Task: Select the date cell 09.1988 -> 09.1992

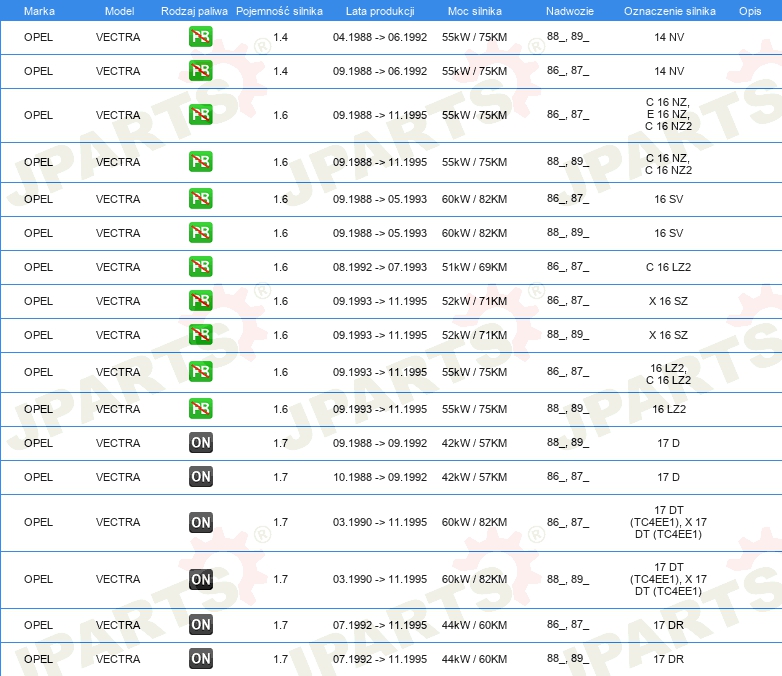Action: (x=380, y=443)
